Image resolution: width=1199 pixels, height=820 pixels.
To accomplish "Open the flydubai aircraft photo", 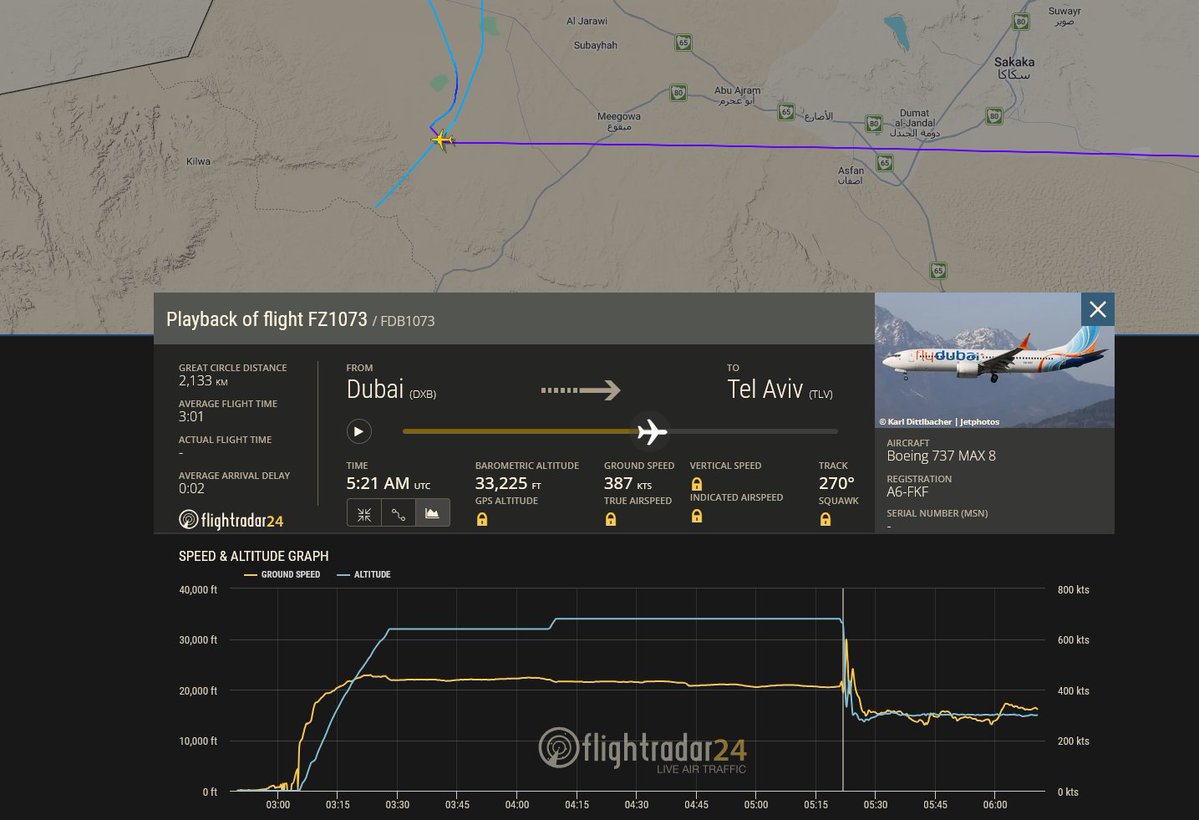I will (994, 360).
